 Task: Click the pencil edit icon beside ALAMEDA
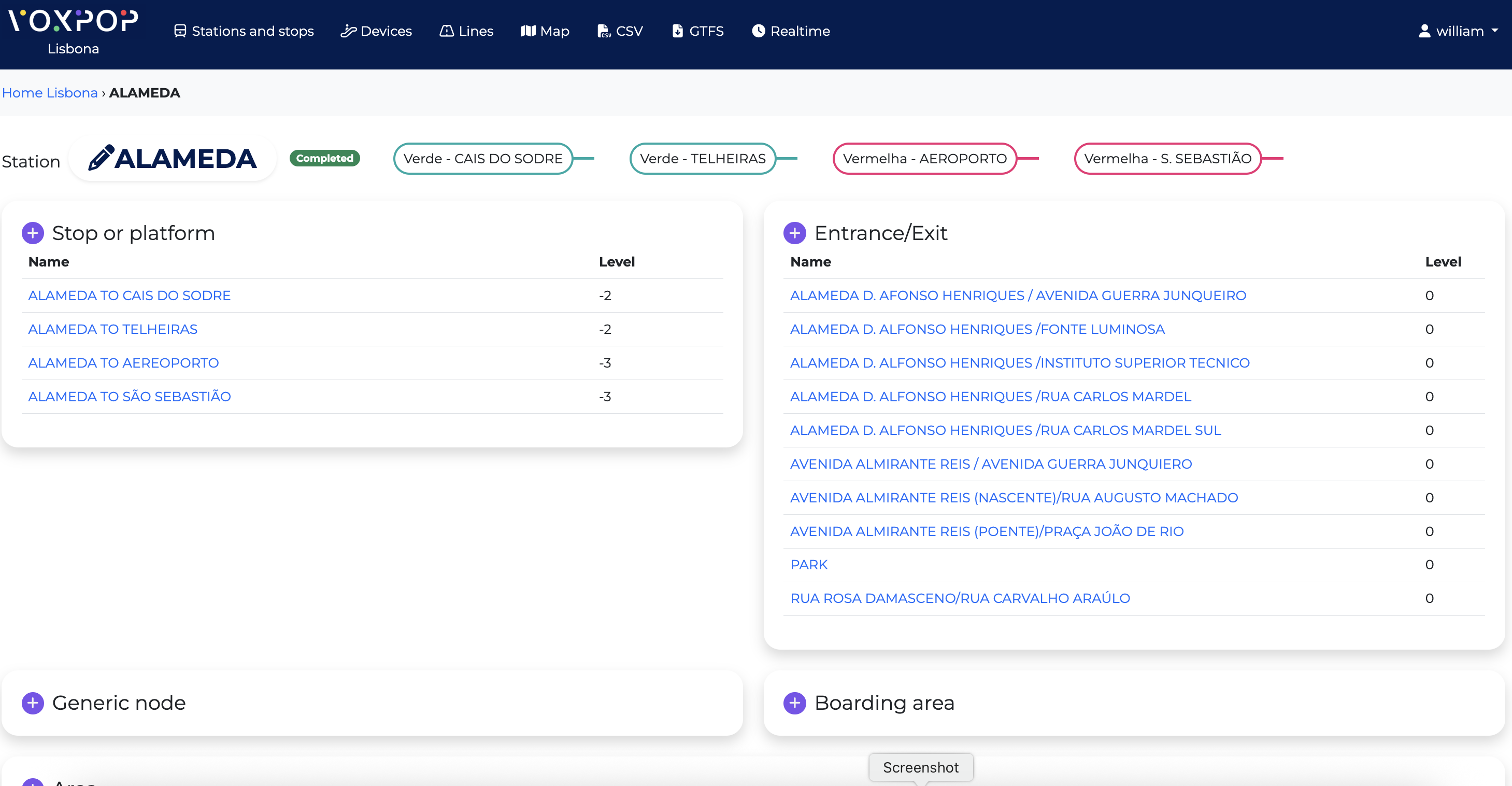coord(101,158)
